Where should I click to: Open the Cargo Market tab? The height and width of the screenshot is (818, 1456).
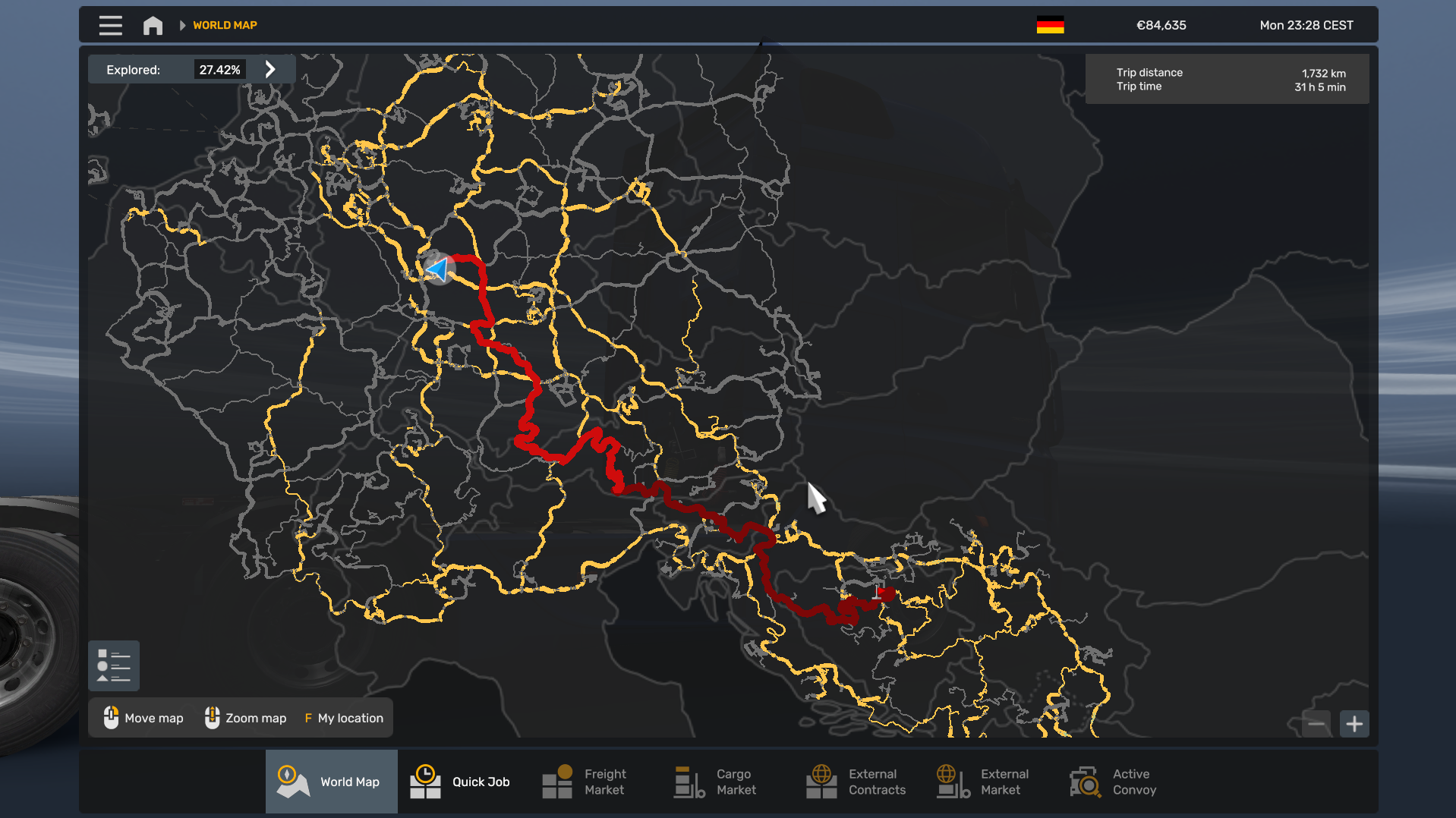point(728,782)
